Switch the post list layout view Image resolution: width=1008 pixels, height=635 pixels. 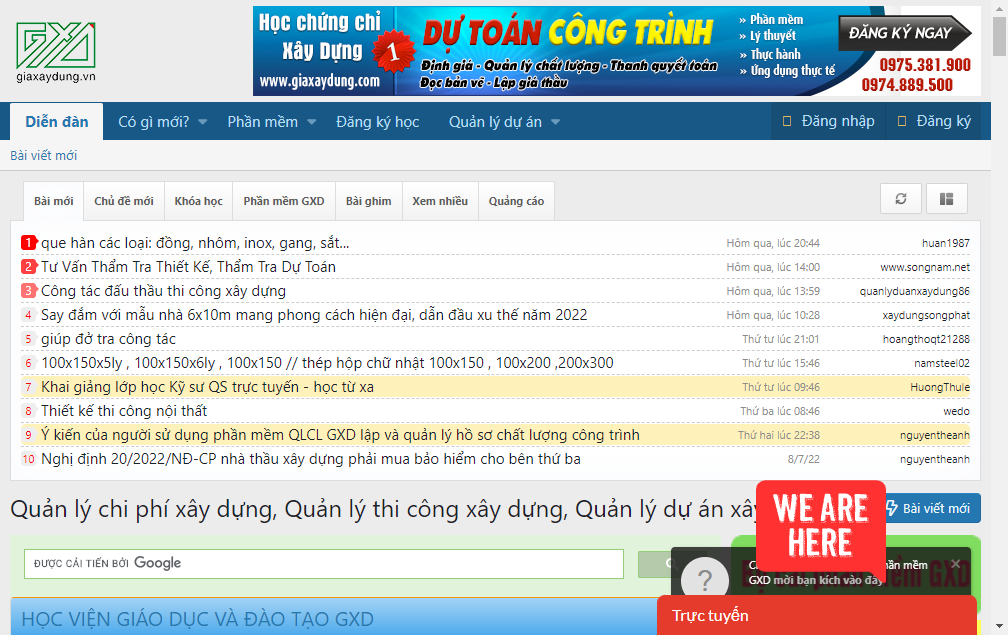[946, 199]
